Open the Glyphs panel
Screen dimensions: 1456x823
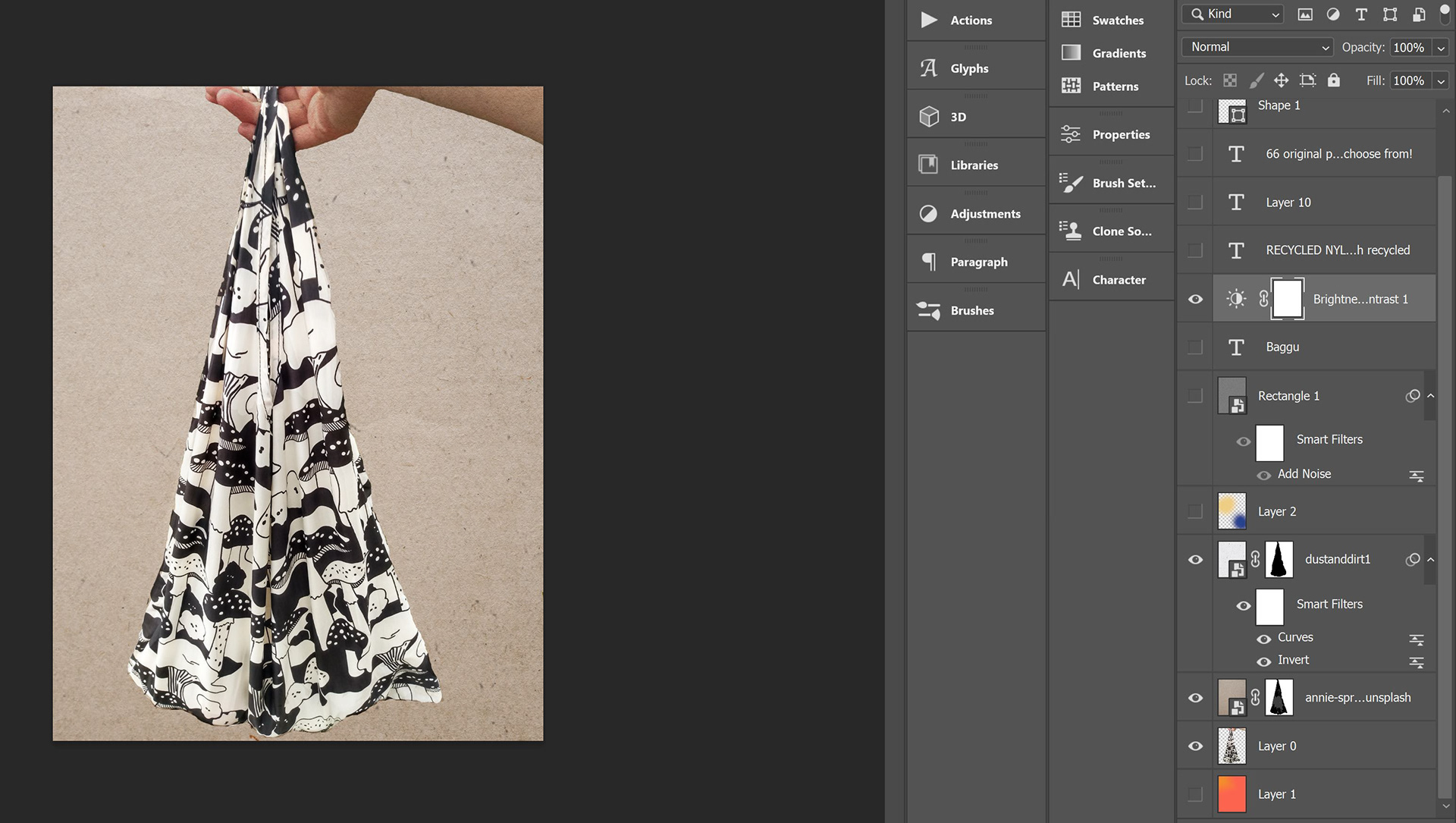[969, 68]
